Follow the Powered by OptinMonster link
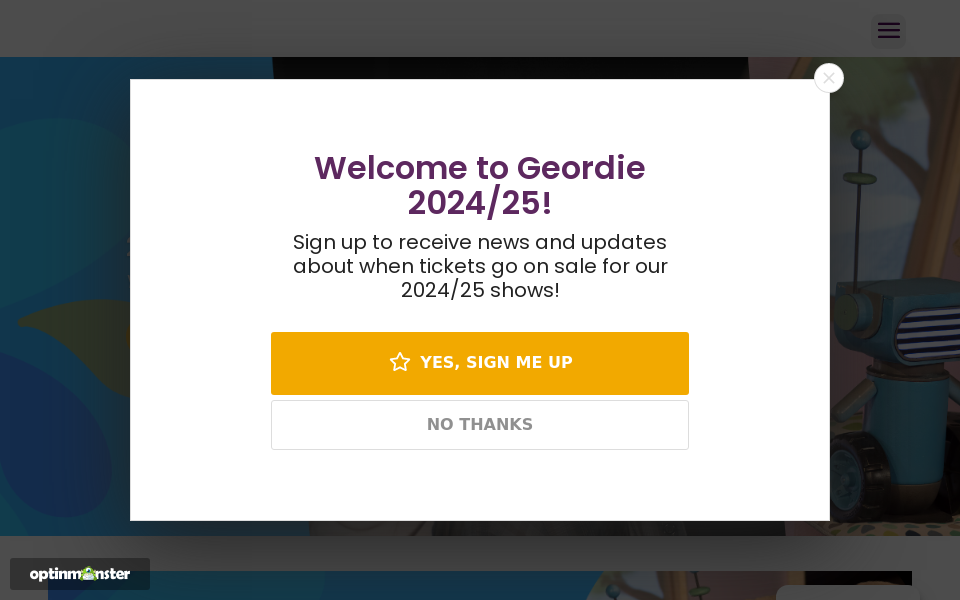960x600 pixels. (x=80, y=574)
